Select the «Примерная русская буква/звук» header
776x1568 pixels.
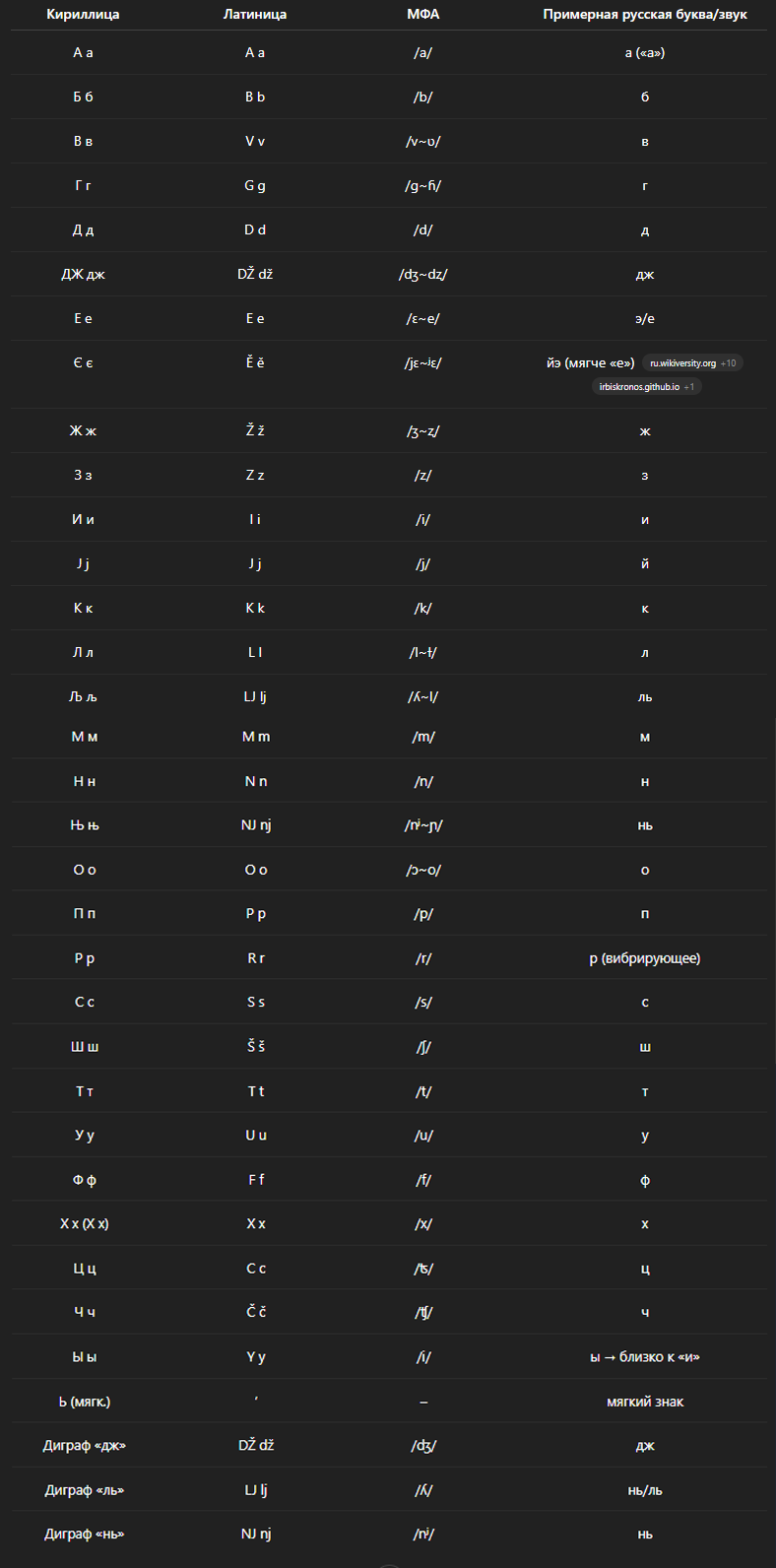click(x=645, y=15)
